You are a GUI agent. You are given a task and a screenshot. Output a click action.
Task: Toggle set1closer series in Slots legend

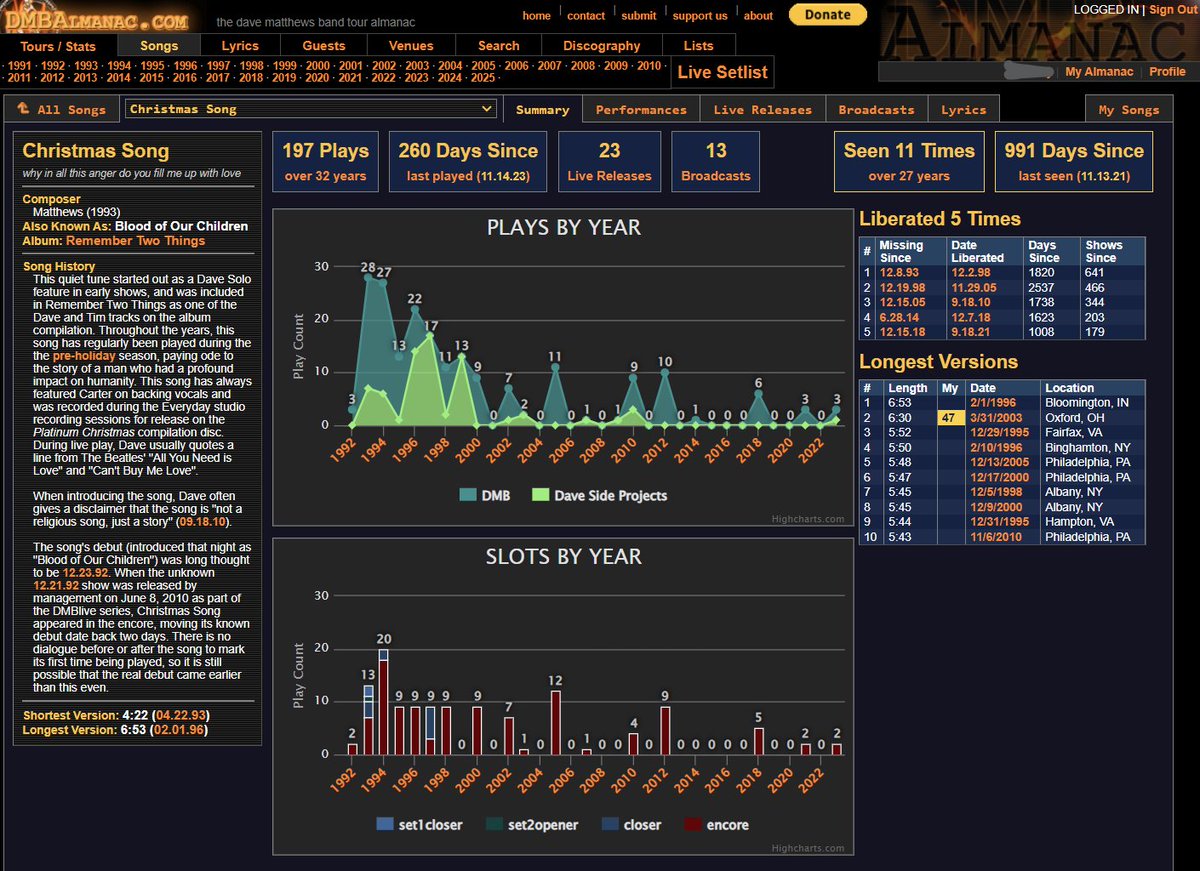[419, 825]
